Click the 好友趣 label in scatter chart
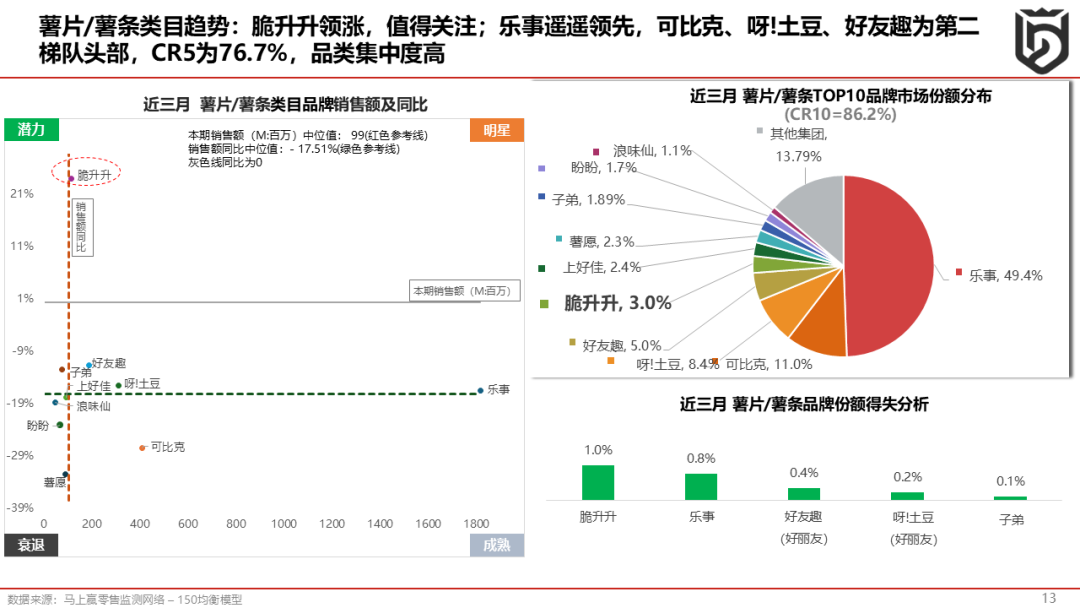1080x608 pixels. tap(109, 363)
